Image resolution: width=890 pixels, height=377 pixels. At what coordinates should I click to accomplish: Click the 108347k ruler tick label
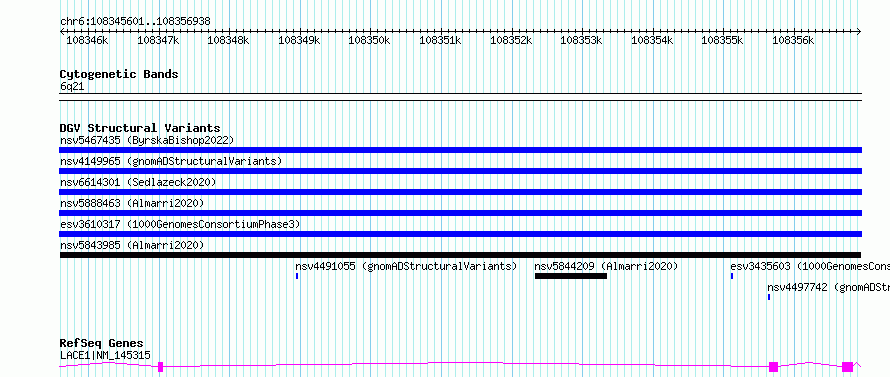[x=158, y=40]
